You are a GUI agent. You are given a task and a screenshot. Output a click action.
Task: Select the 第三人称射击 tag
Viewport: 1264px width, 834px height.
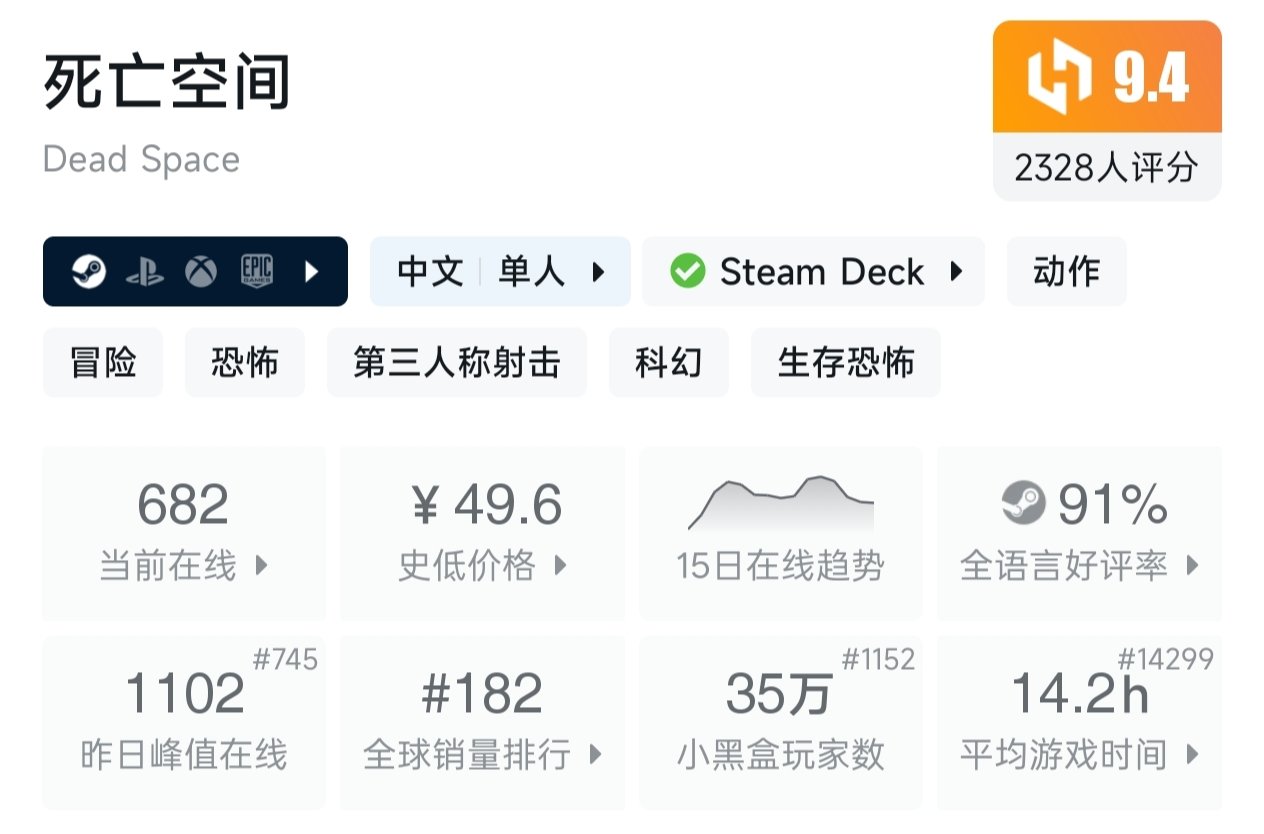coord(456,363)
